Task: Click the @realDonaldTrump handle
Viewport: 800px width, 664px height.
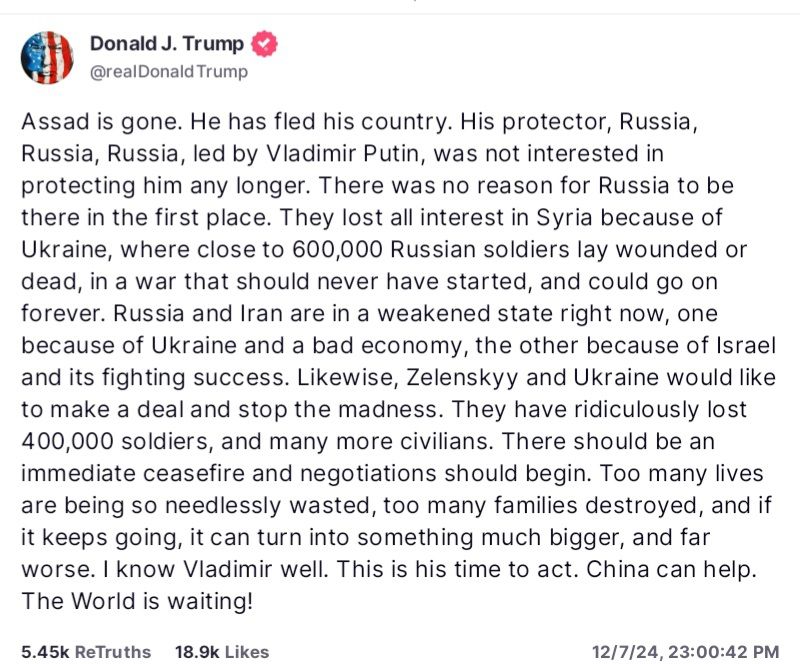Action: pyautogui.click(x=169, y=71)
